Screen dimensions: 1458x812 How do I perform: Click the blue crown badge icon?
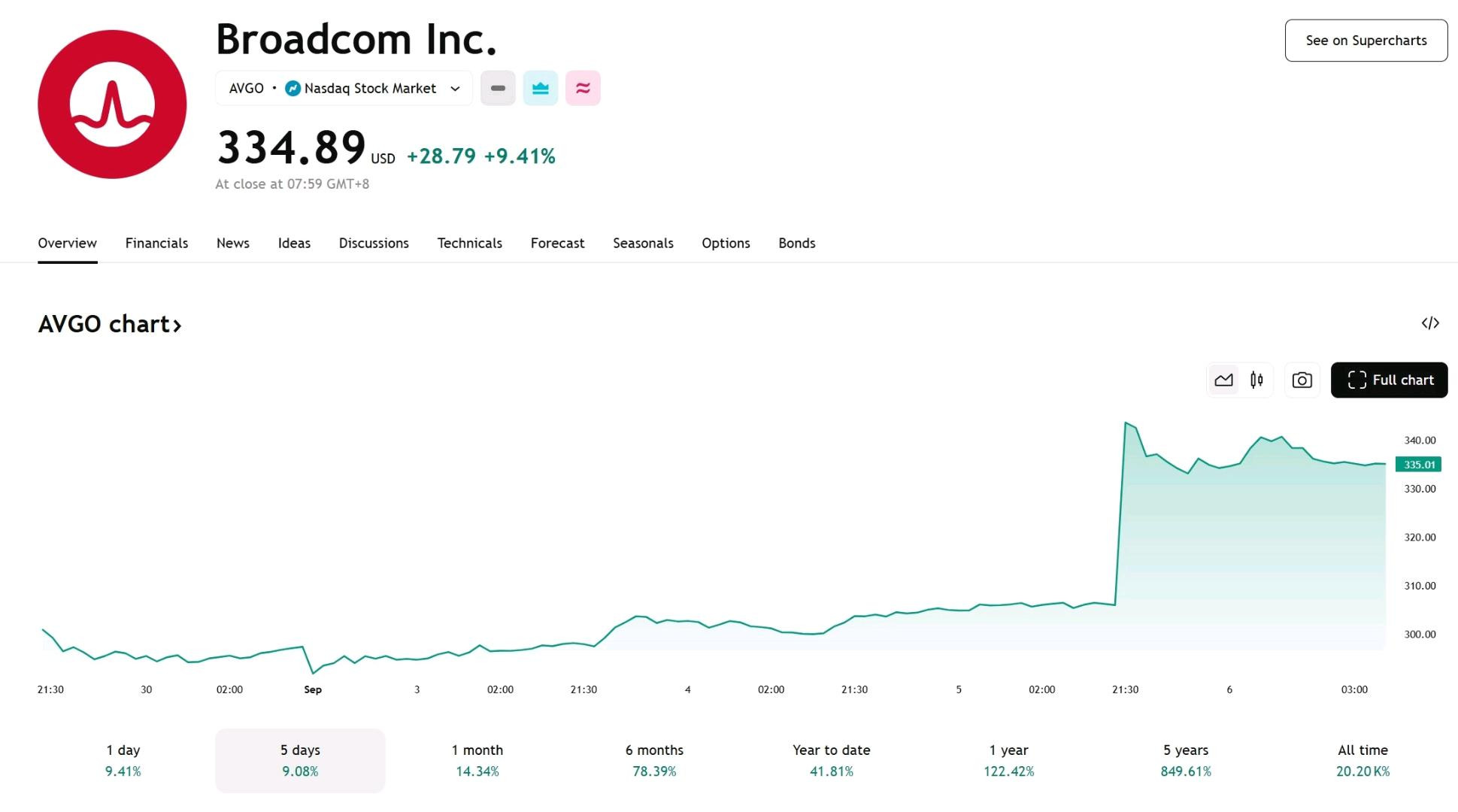541,88
